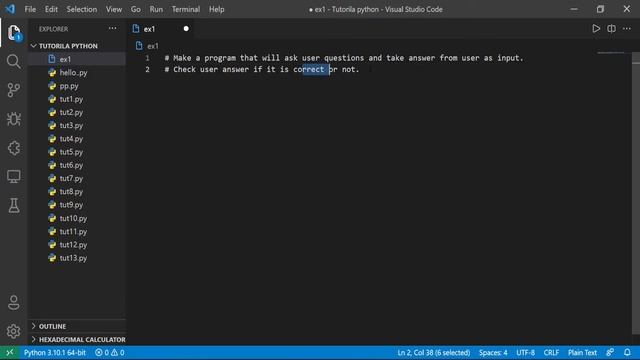Select the ex1 editor tab
Viewport: 640px width, 360px height.
click(161, 29)
